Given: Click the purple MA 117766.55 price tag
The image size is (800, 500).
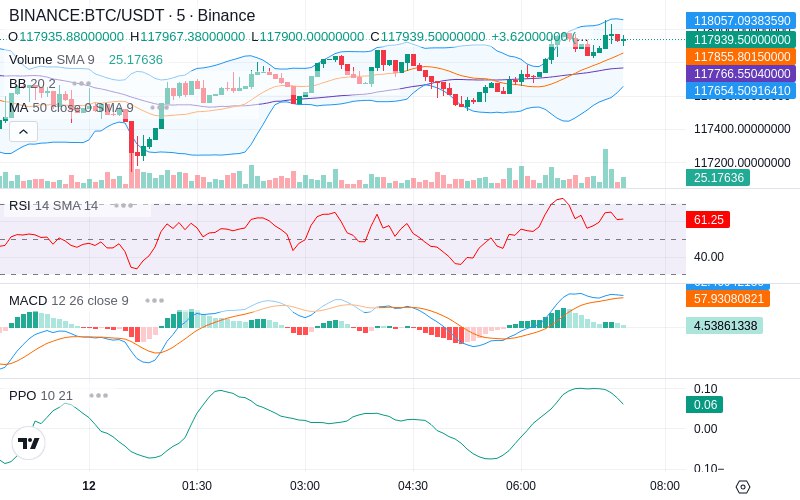Looking at the screenshot, I should pyautogui.click(x=741, y=73).
